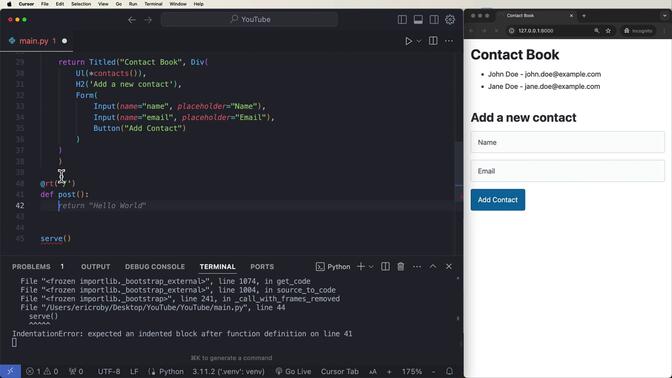The width and height of the screenshot is (672, 378).
Task: Place cursor on serve() line 45
Action: click(x=56, y=238)
